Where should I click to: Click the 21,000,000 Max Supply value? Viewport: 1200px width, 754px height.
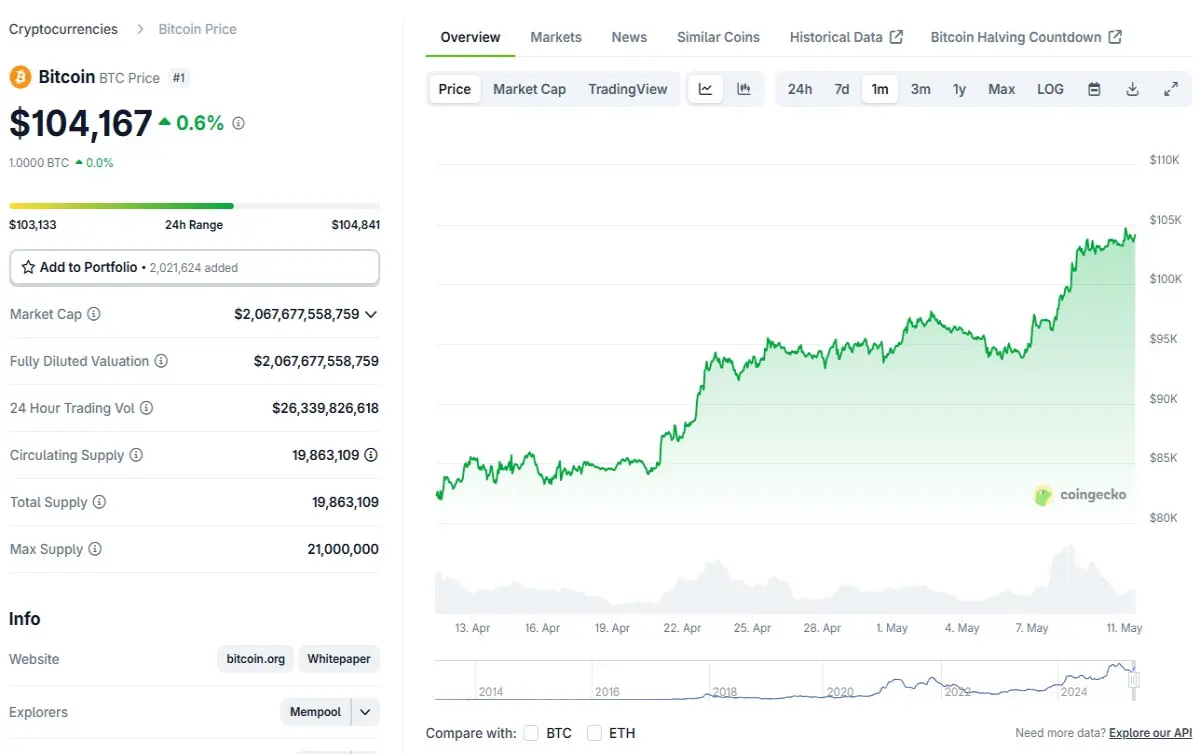(343, 549)
